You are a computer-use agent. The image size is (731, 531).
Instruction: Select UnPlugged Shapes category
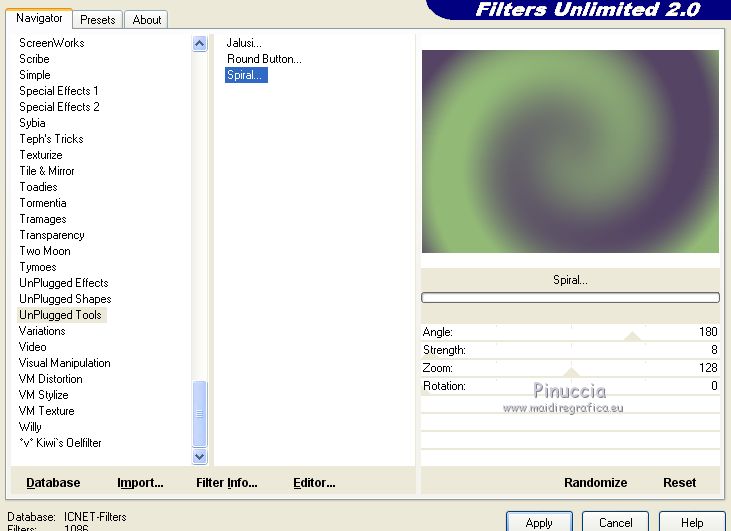click(x=65, y=299)
